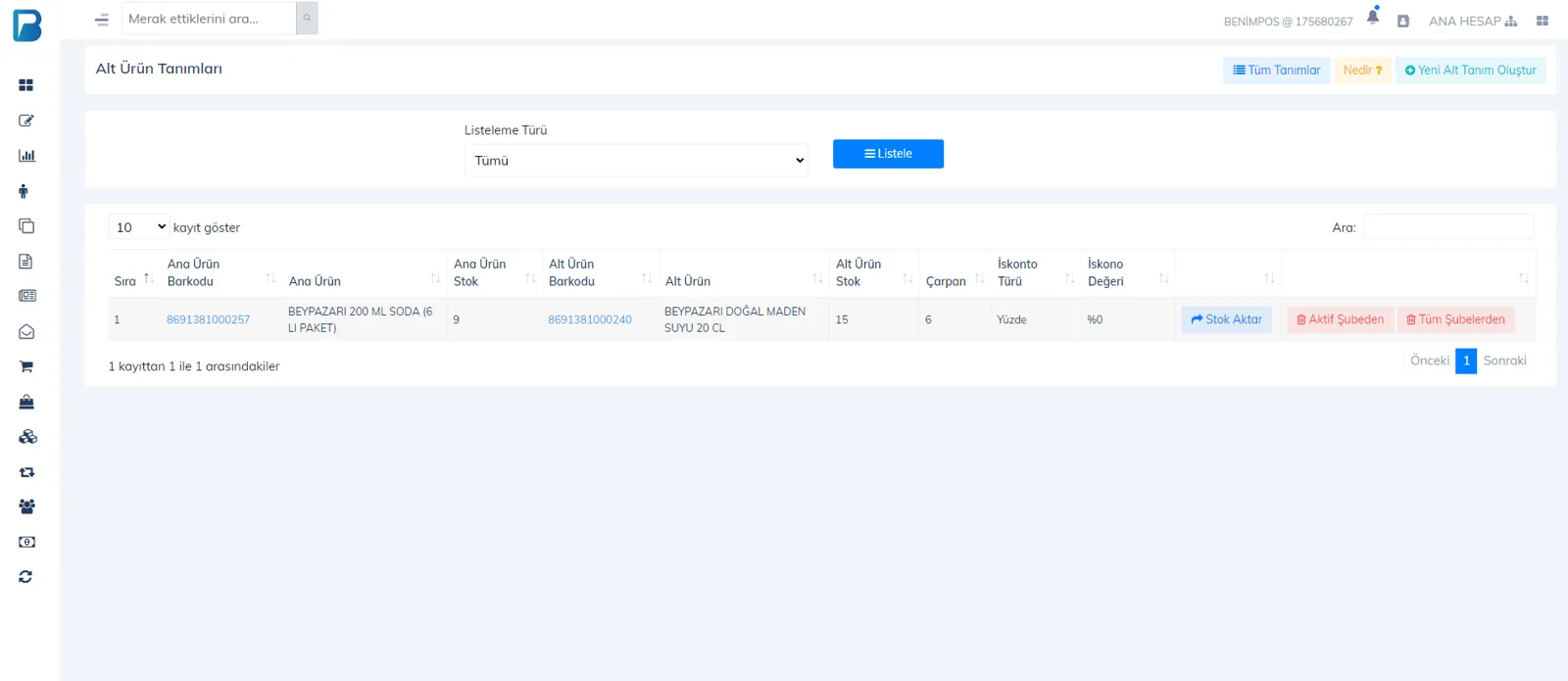1568x681 pixels.
Task: Open the edit pencil icon in sidebar
Action: (26, 121)
